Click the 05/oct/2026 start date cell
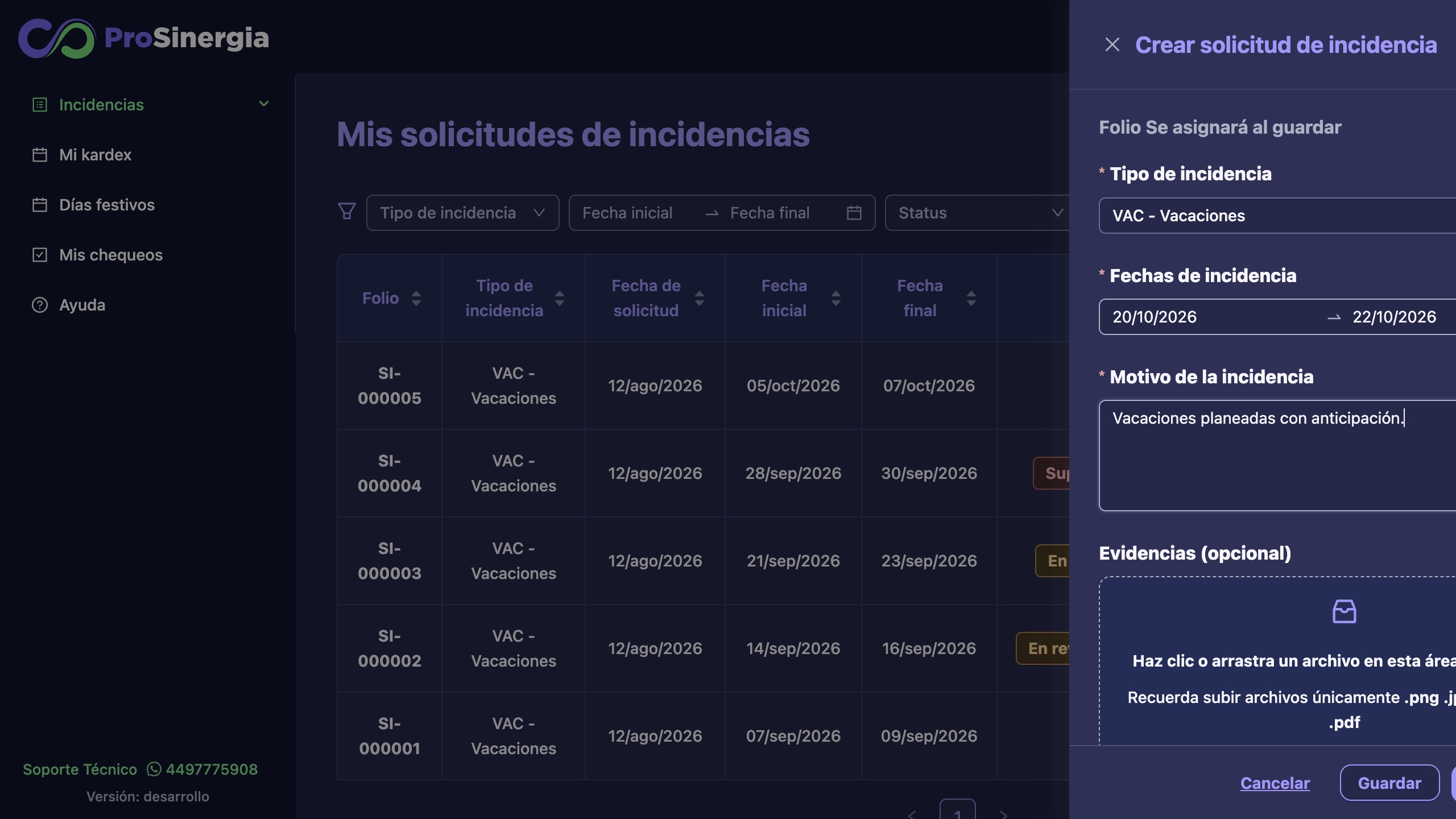 793,386
